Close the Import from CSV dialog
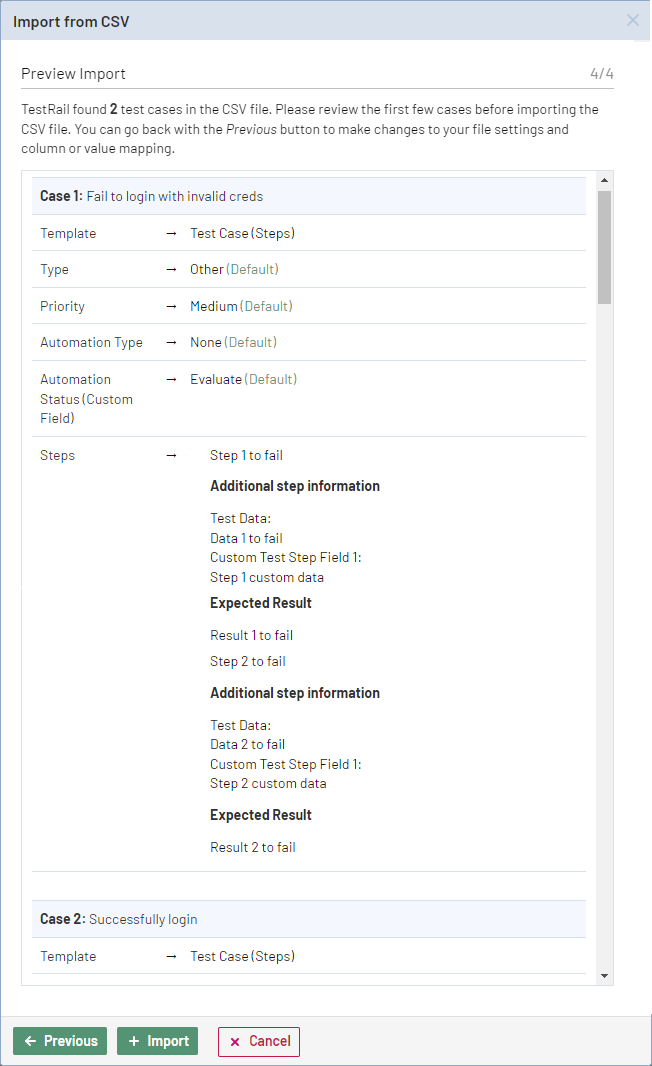Screen dimensions: 652x1066 pos(632,20)
